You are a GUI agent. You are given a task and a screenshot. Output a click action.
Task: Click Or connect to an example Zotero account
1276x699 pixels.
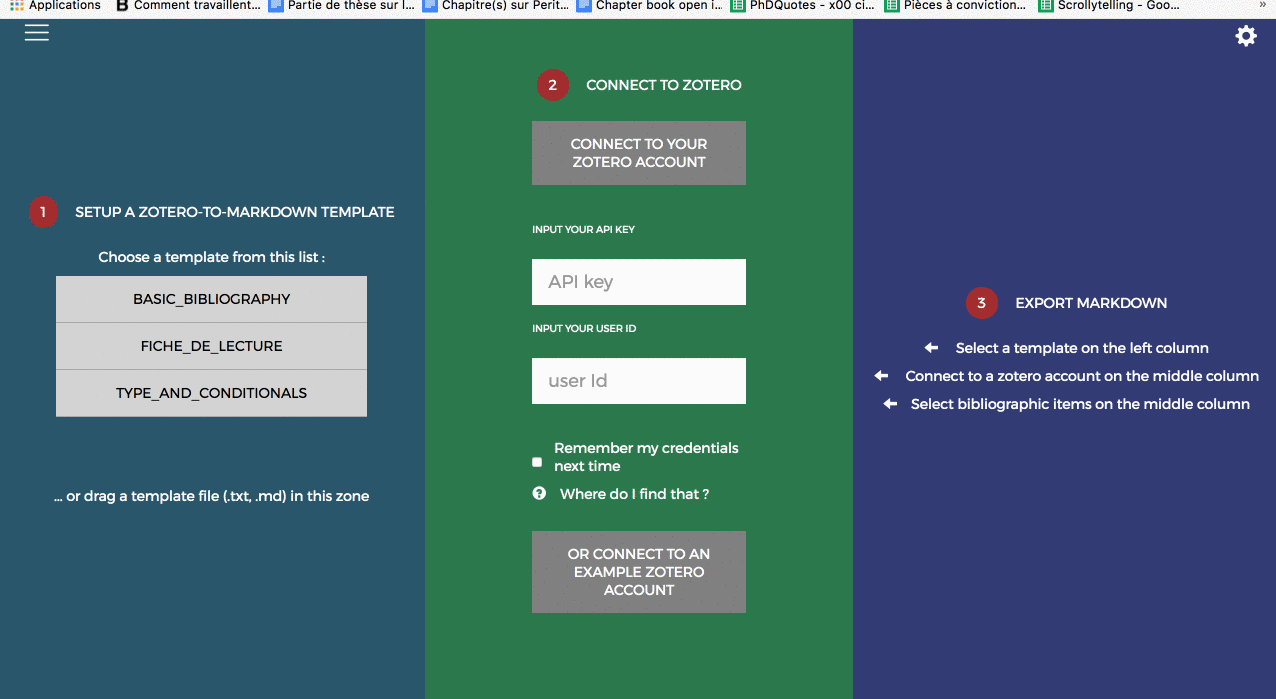coord(639,572)
